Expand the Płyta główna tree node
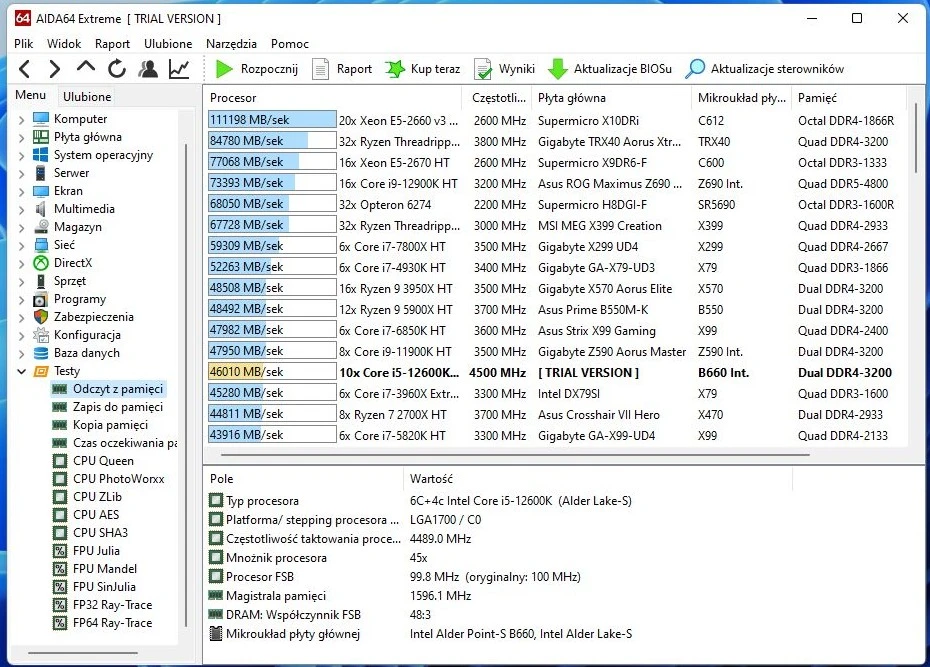 pos(22,137)
